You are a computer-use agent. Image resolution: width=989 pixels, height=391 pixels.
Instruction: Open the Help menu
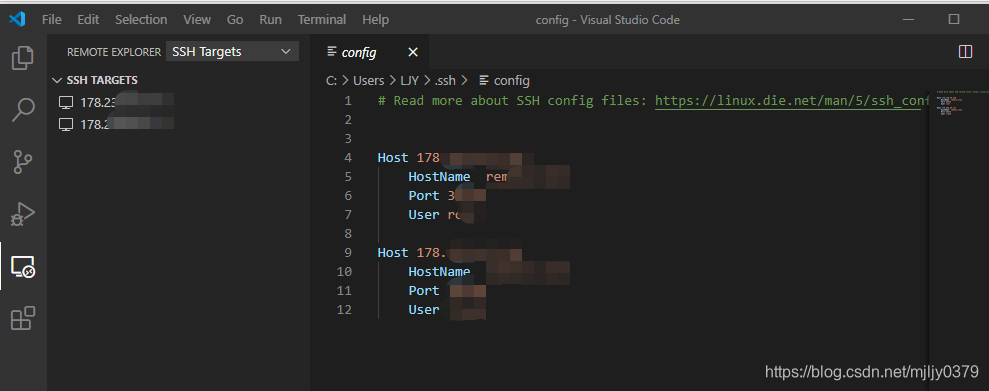click(375, 20)
